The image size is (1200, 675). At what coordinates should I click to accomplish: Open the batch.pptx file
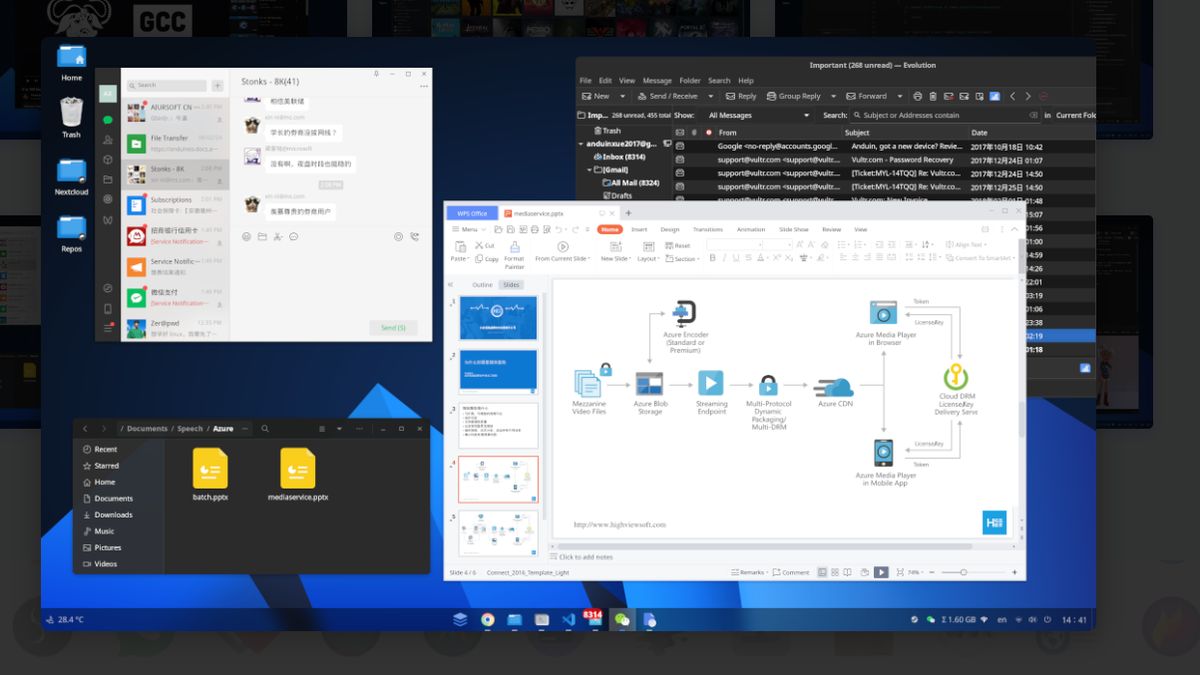[x=210, y=469]
